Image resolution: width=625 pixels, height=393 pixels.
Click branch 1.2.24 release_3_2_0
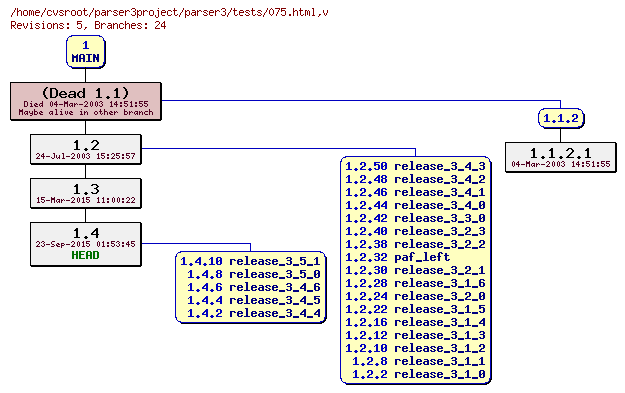[x=415, y=296]
